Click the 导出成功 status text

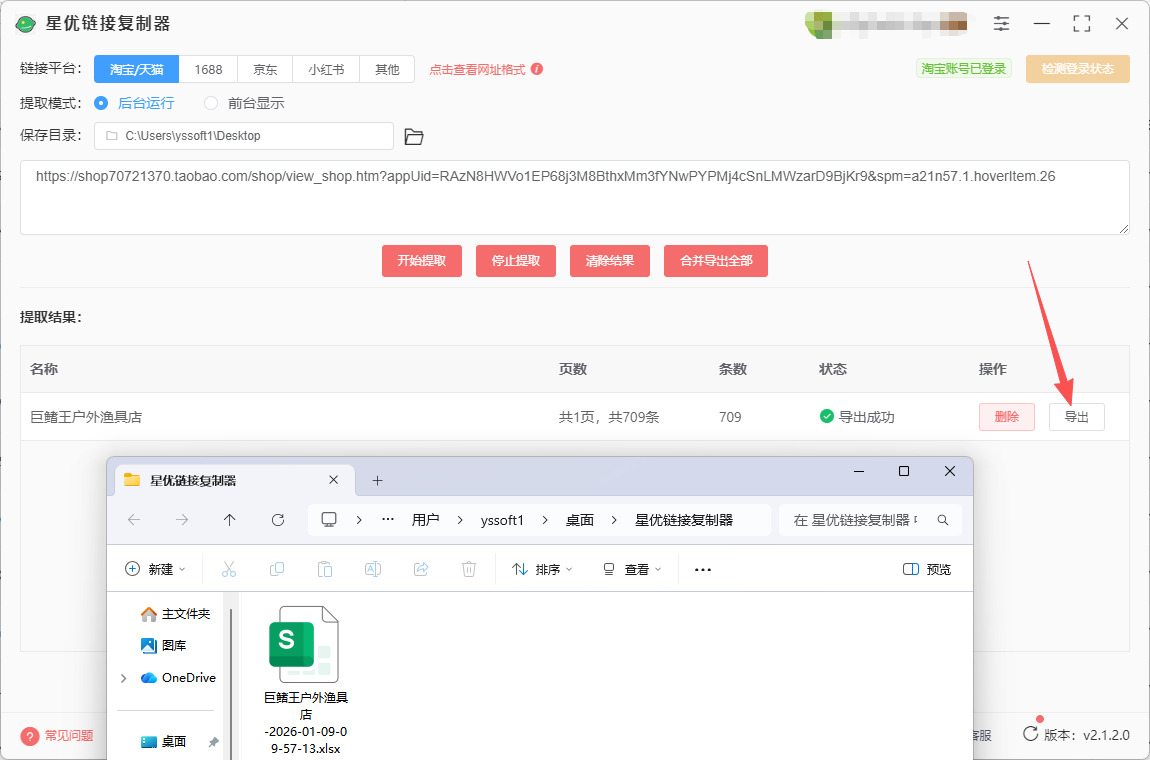pos(866,417)
